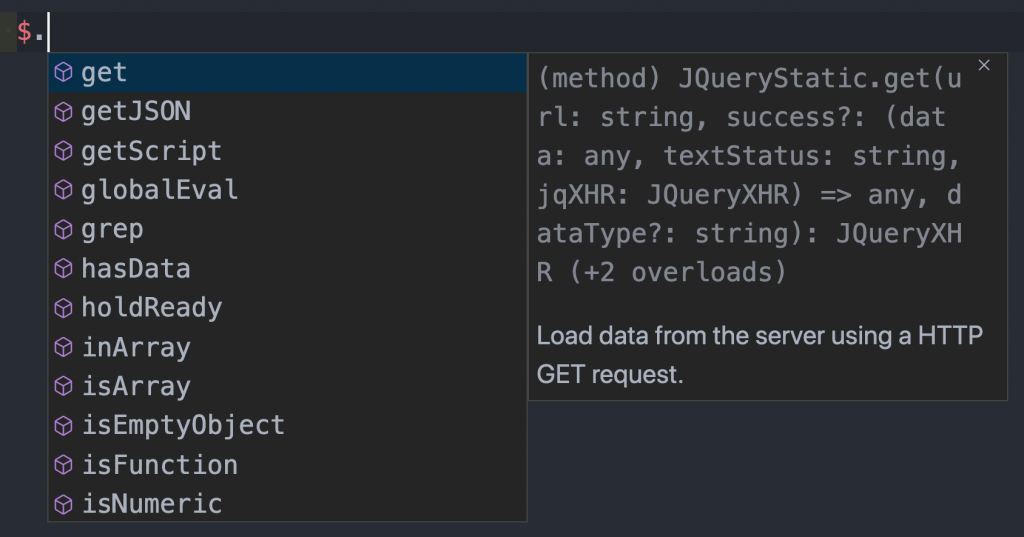
Task: Select isFunction from the autocomplete list
Action: 160,465
